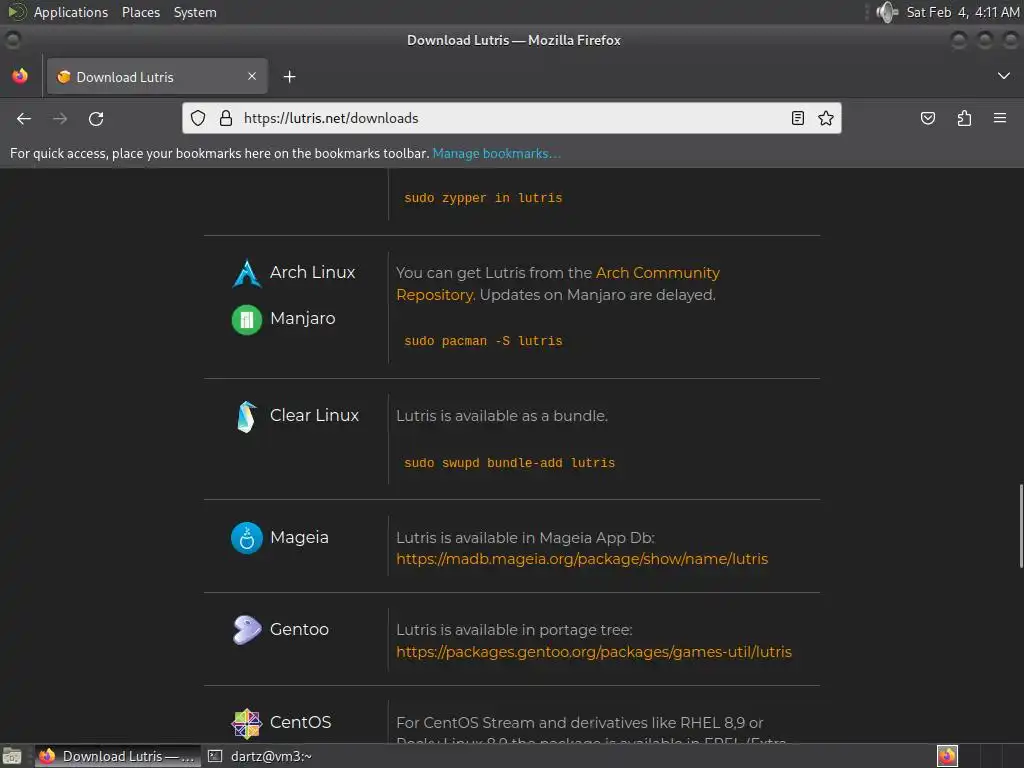Open the System menu
Screen dimensions: 1024x768
click(x=195, y=12)
